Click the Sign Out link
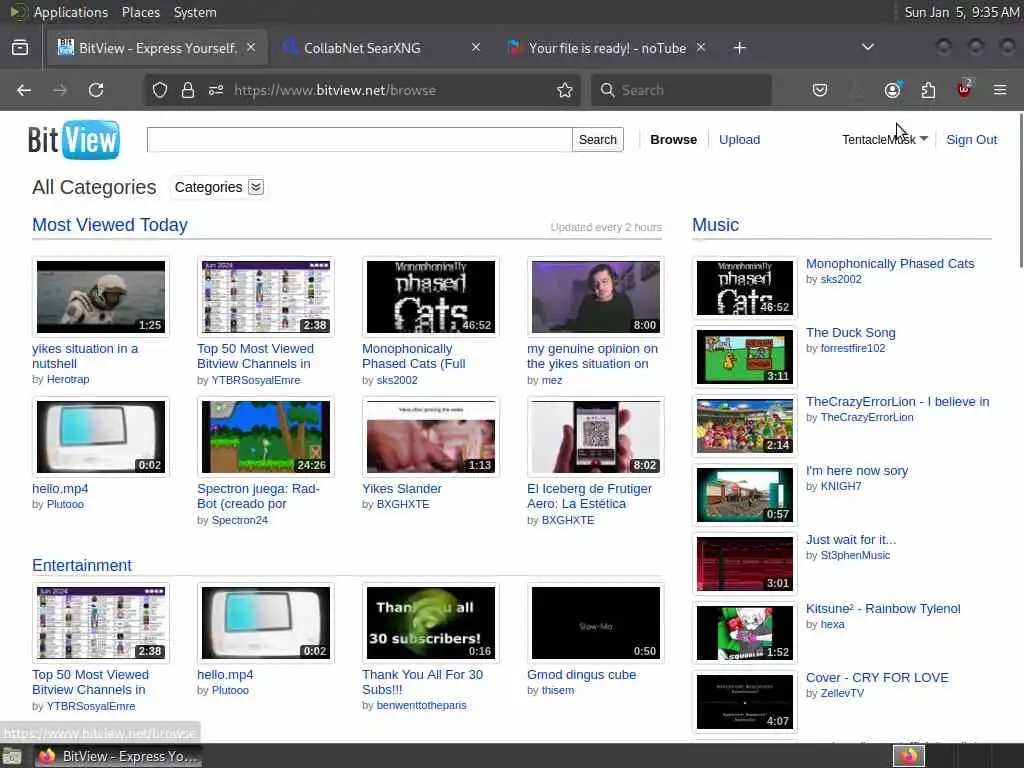The image size is (1024, 768). 971,140
